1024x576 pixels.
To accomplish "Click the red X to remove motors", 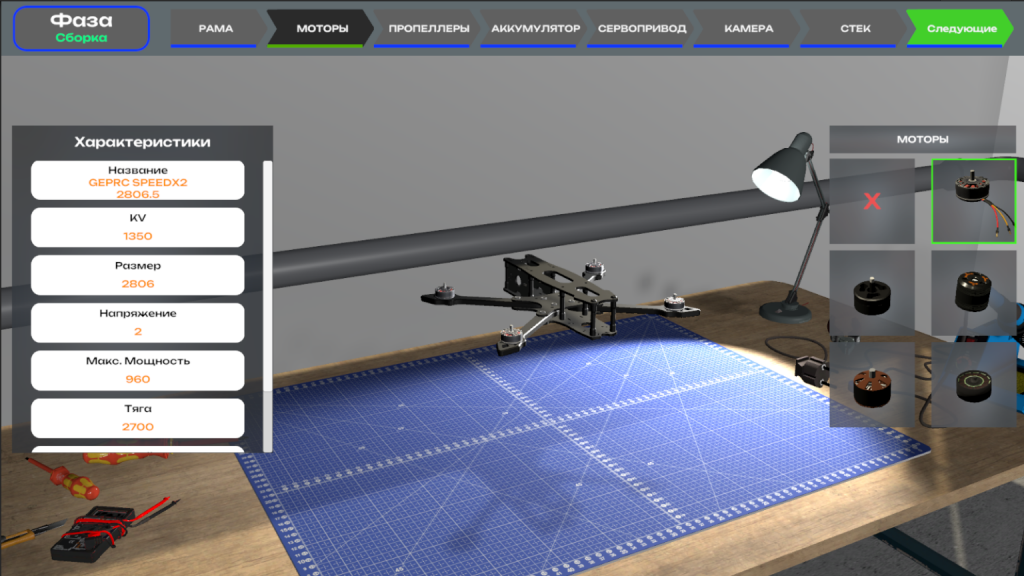I will point(871,202).
